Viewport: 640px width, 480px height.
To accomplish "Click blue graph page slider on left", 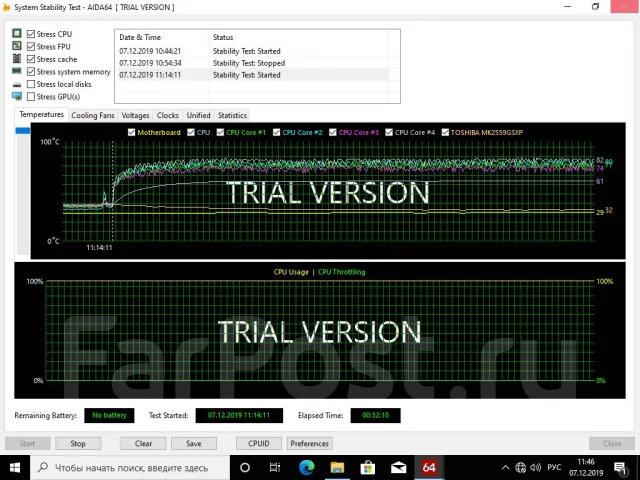I will tap(23, 131).
